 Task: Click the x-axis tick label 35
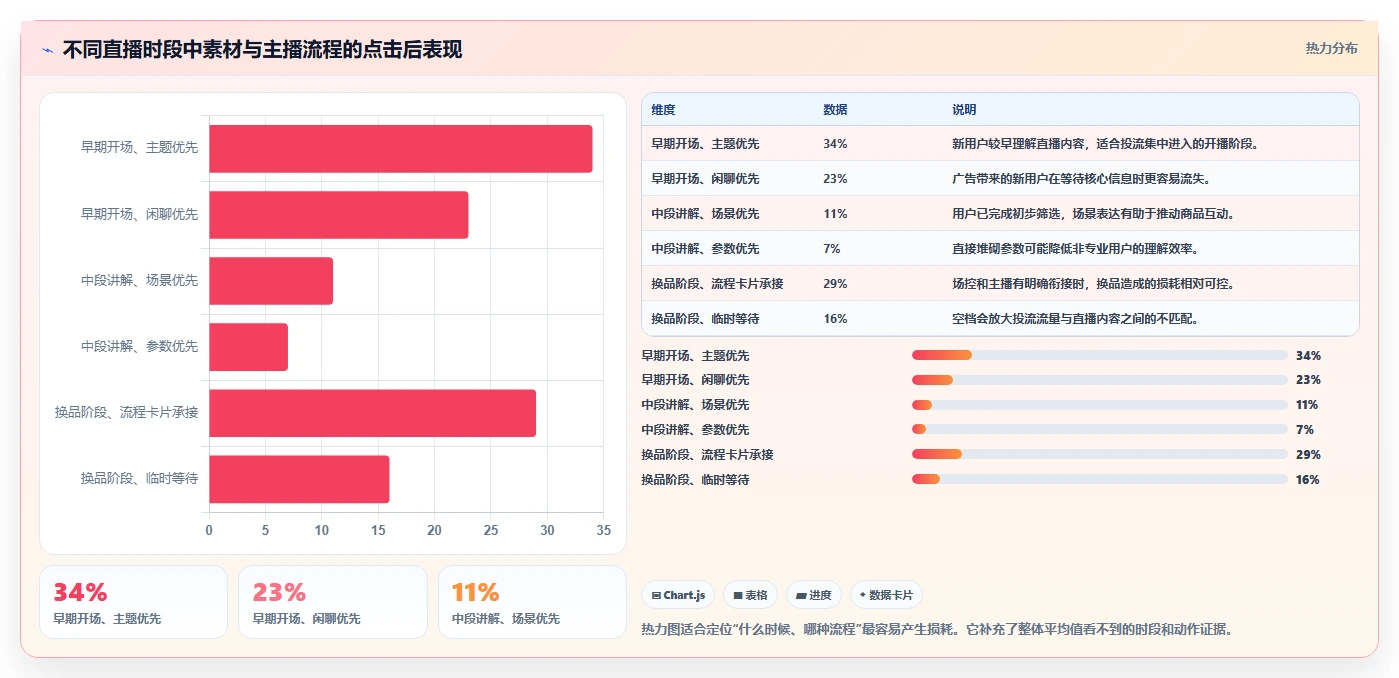click(603, 530)
